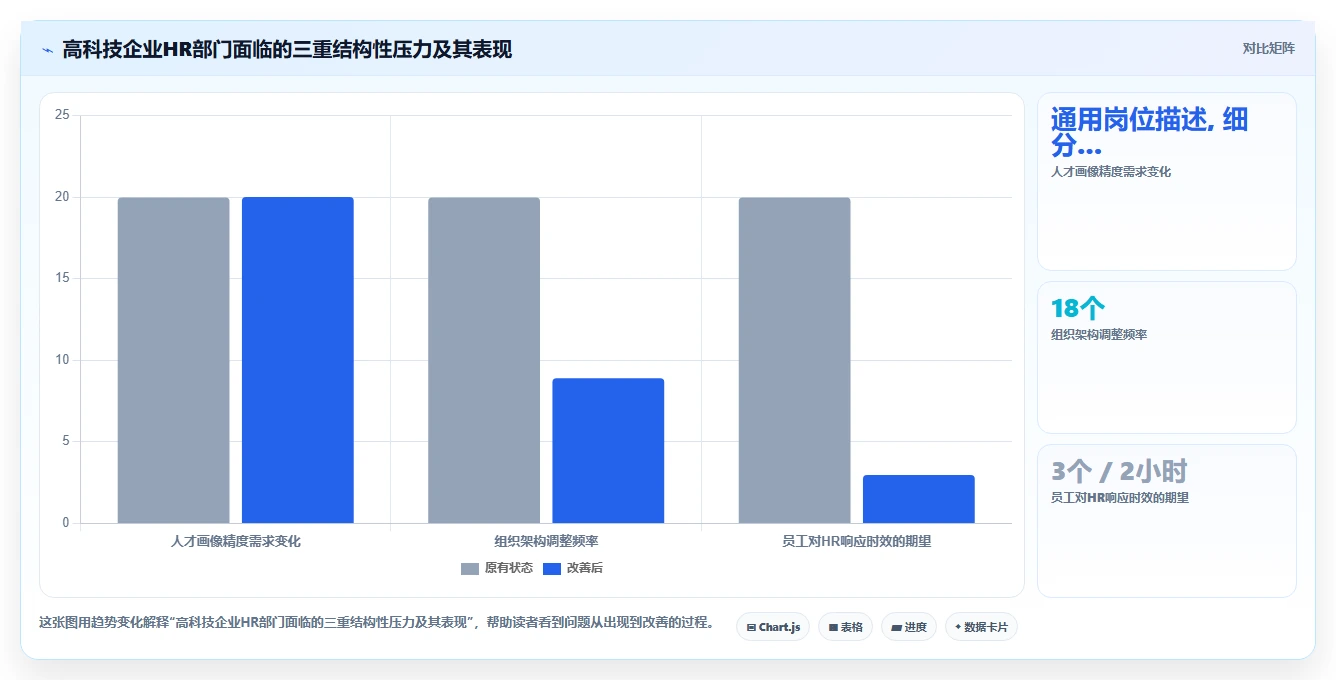Click the icon inside the 表格 tag
1336x680 pixels.
click(x=833, y=628)
